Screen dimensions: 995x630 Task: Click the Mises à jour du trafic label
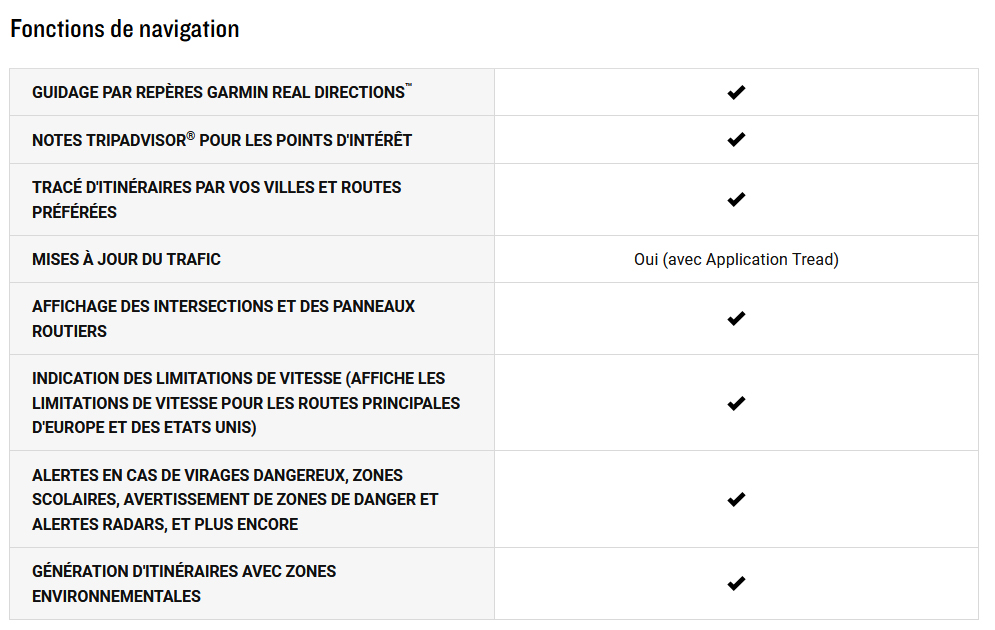point(126,259)
